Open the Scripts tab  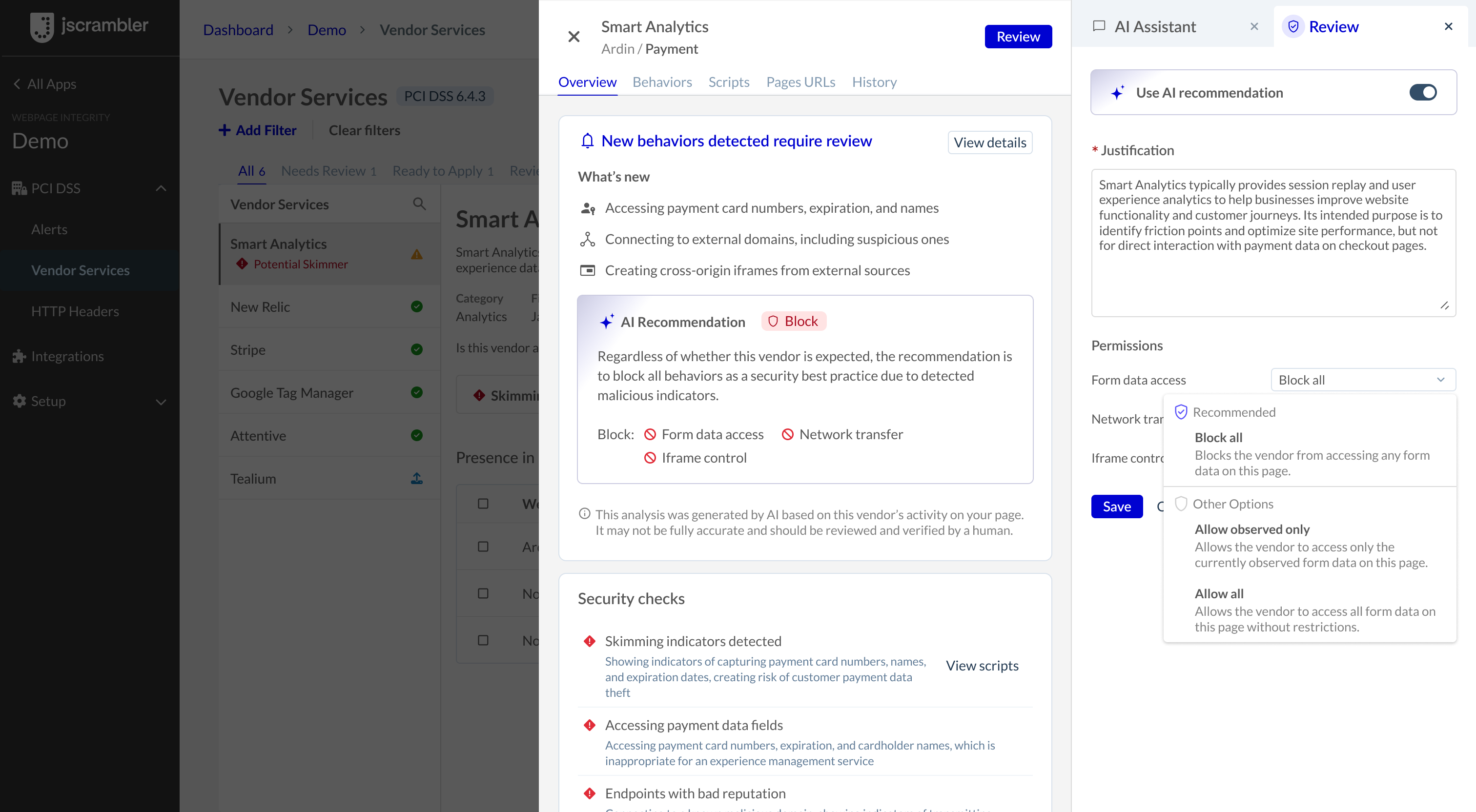coord(728,82)
